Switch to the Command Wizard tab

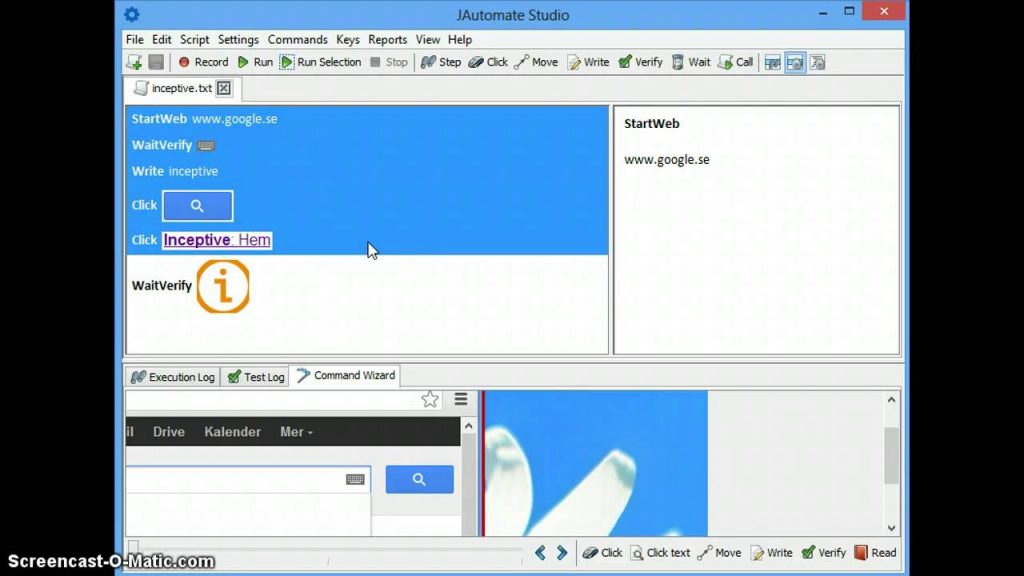[x=345, y=376]
